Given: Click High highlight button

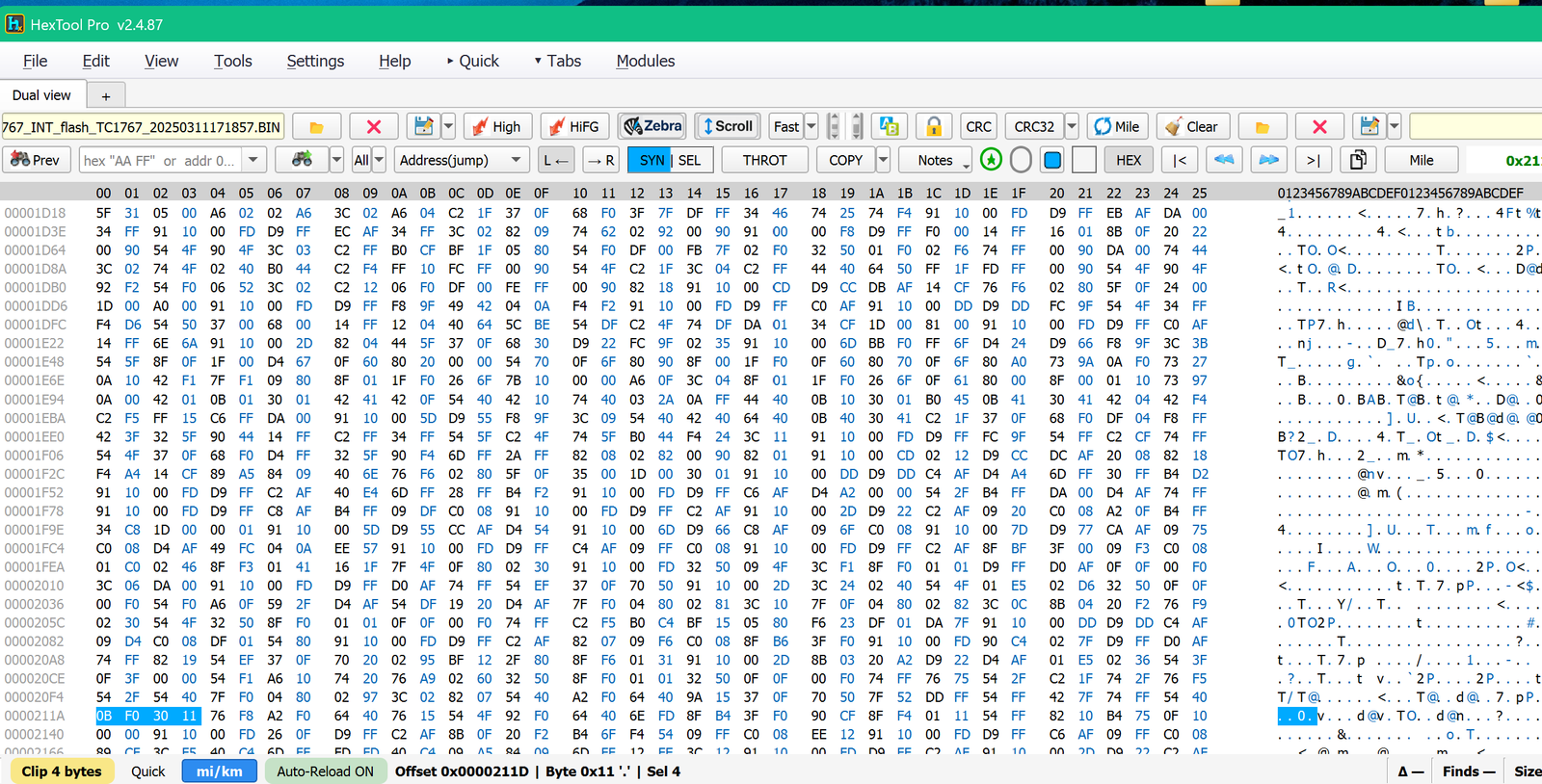Looking at the screenshot, I should (x=496, y=126).
